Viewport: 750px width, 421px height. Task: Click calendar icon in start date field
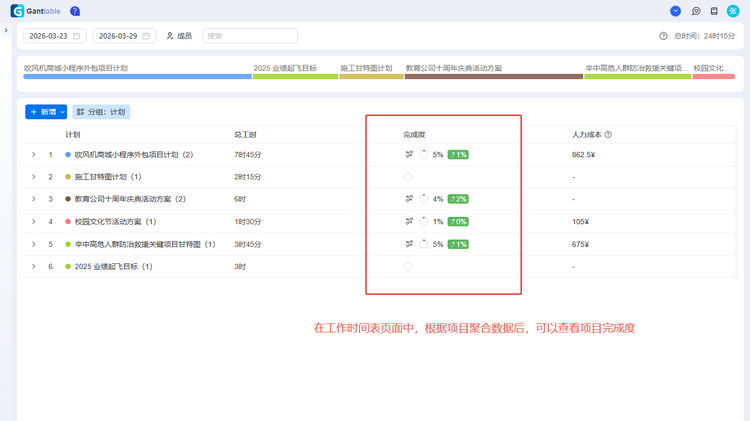77,36
